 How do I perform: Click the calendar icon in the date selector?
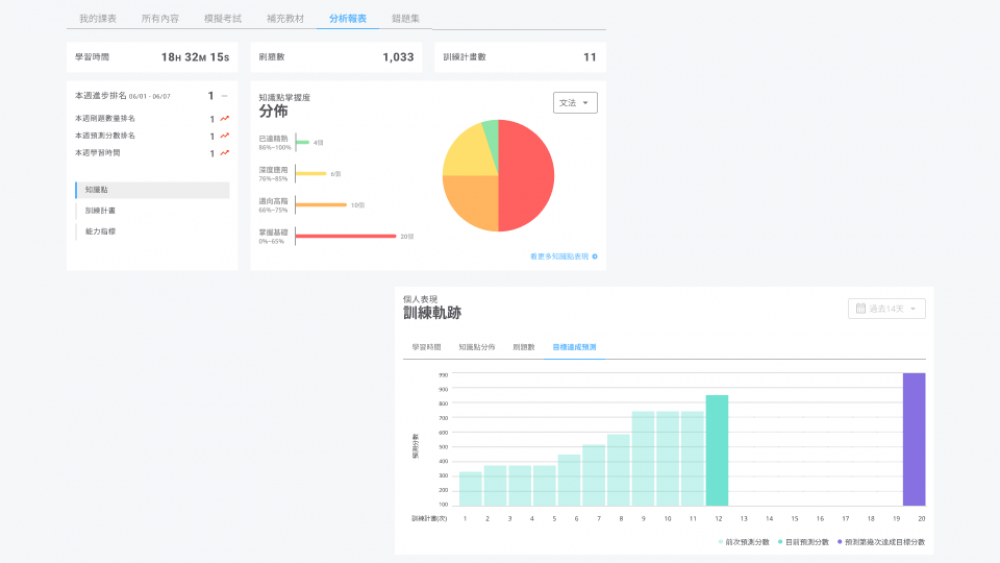pyautogui.click(x=859, y=309)
